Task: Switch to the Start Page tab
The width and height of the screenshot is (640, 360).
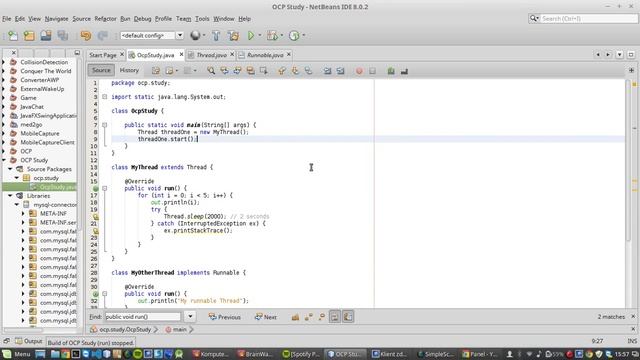Action: (103, 55)
